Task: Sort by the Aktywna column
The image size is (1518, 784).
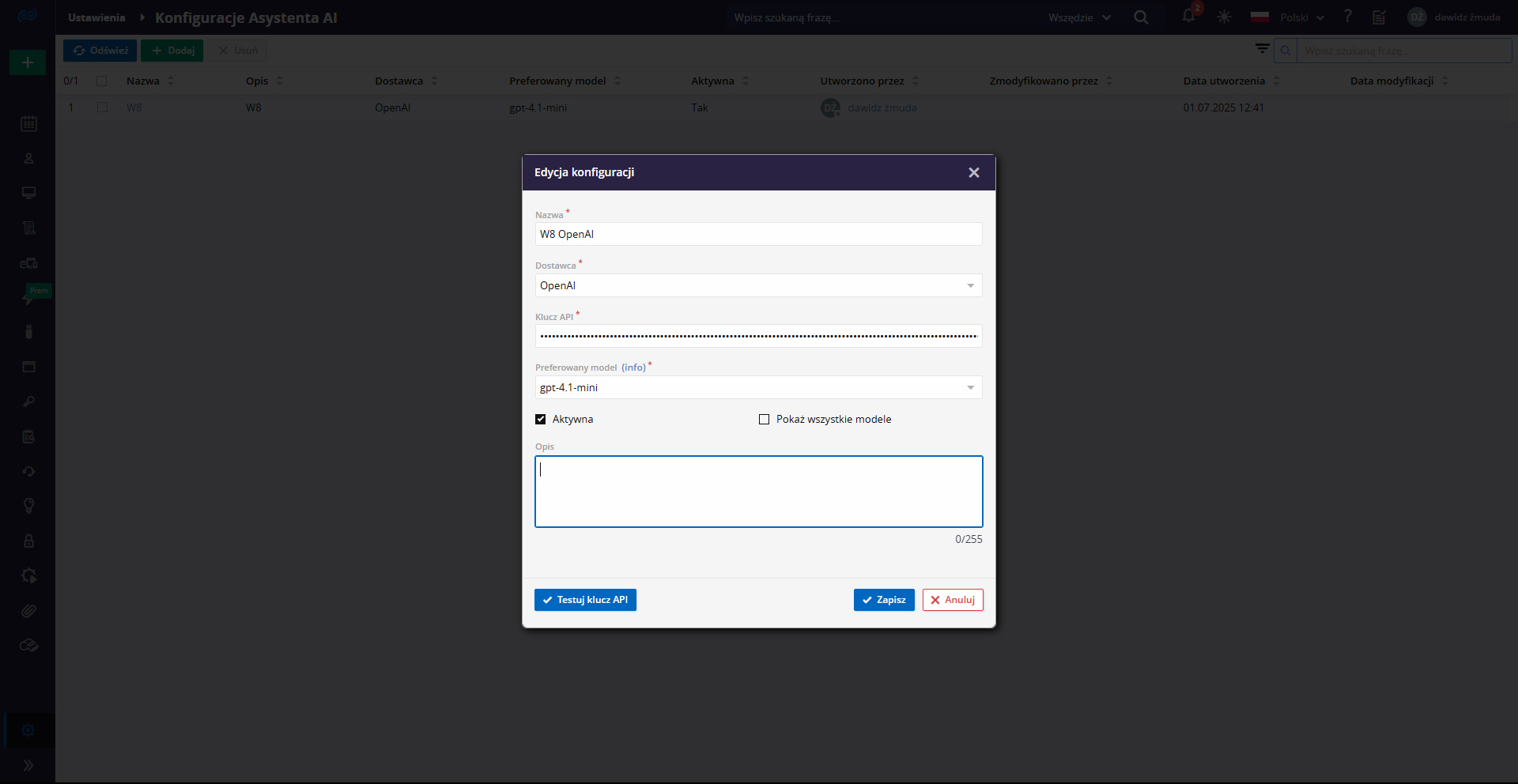Action: tap(720, 81)
